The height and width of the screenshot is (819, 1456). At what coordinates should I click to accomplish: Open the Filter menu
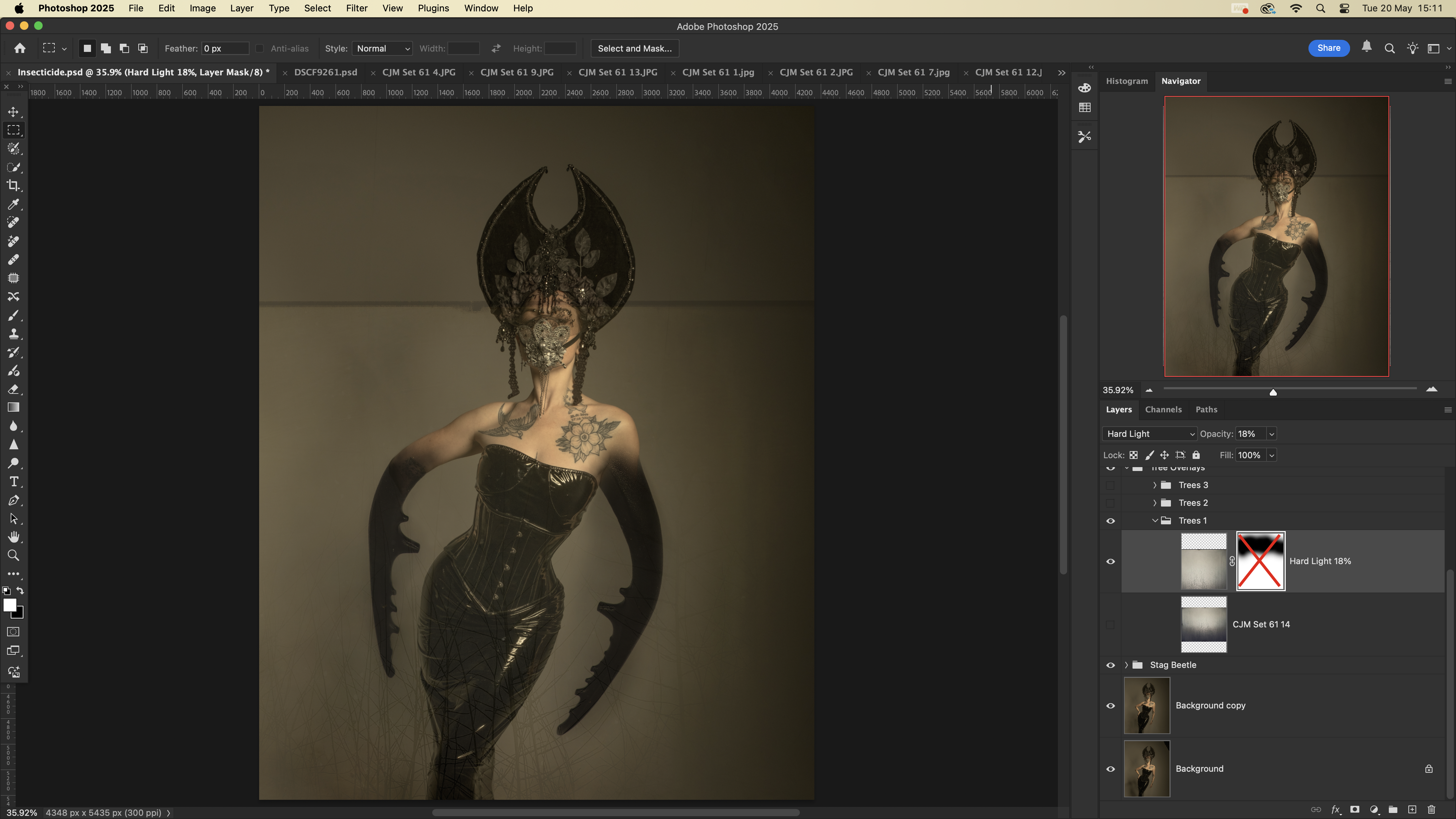coord(356,9)
